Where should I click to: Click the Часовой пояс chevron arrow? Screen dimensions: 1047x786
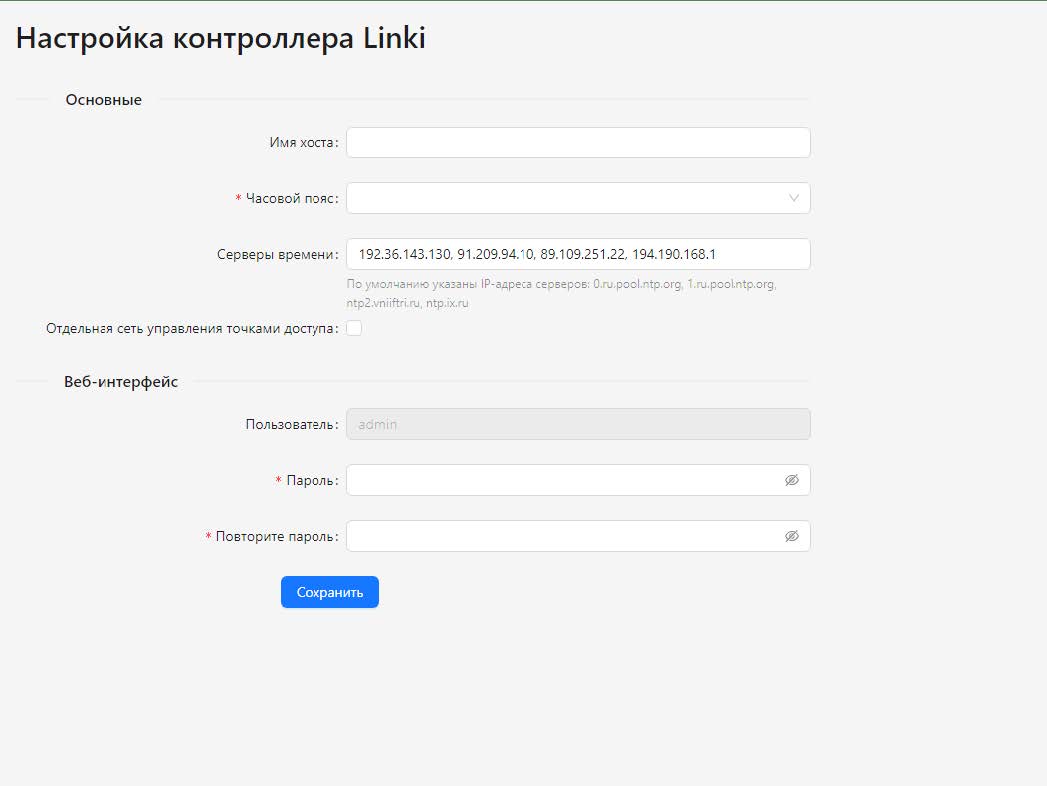794,198
